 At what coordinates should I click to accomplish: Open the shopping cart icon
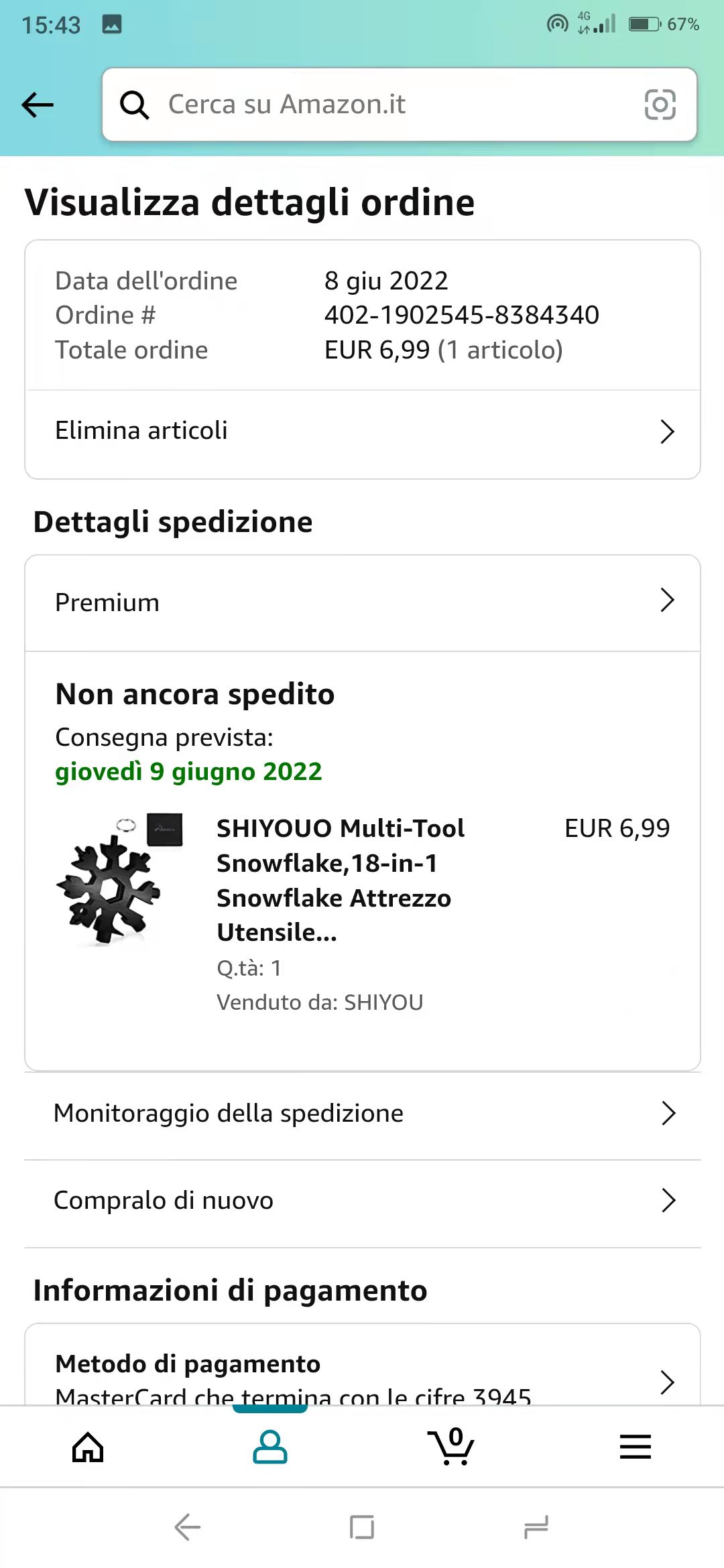pyautogui.click(x=451, y=1447)
